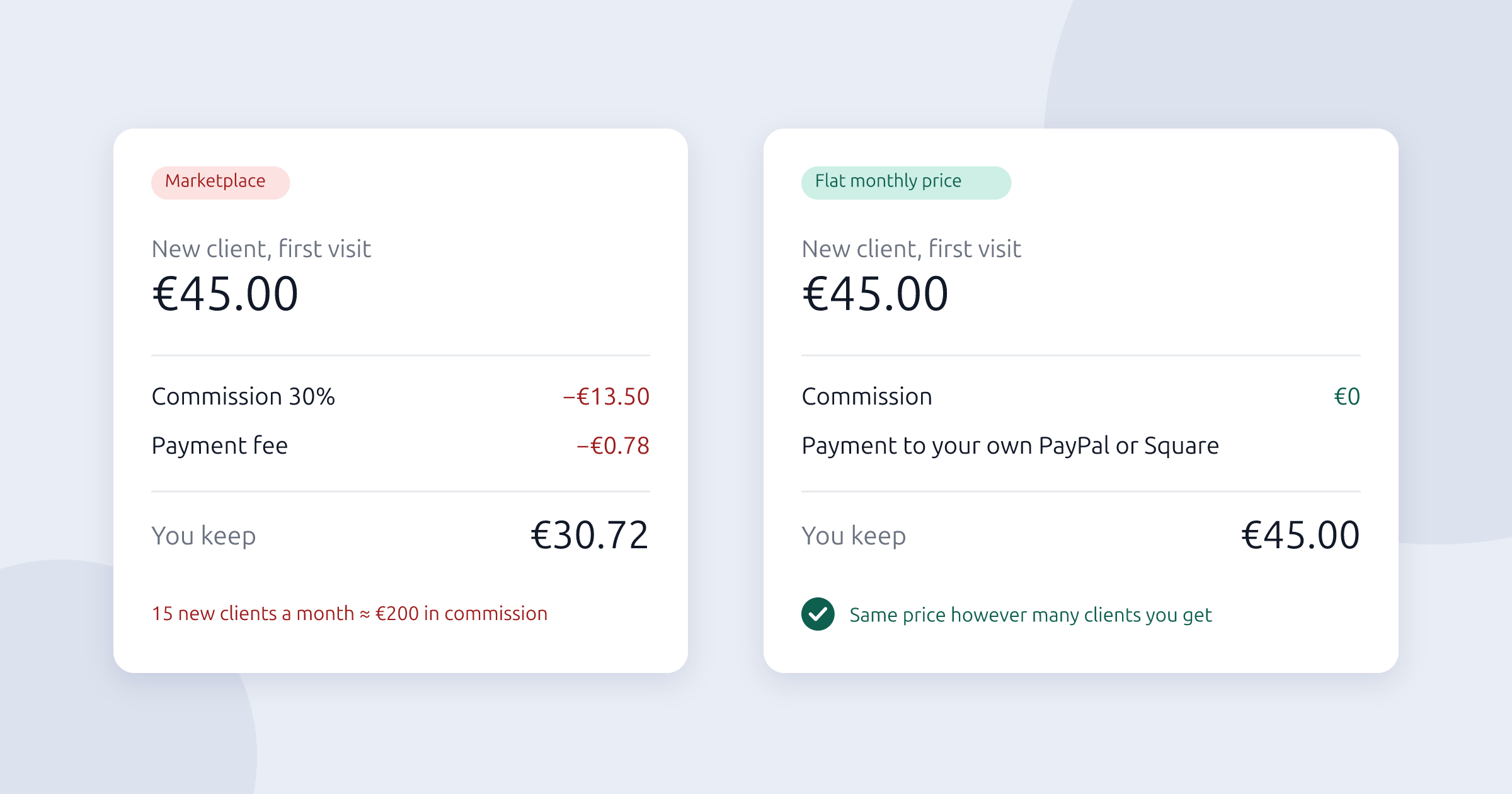
Task: Click the Payment fee label
Action: [x=220, y=446]
